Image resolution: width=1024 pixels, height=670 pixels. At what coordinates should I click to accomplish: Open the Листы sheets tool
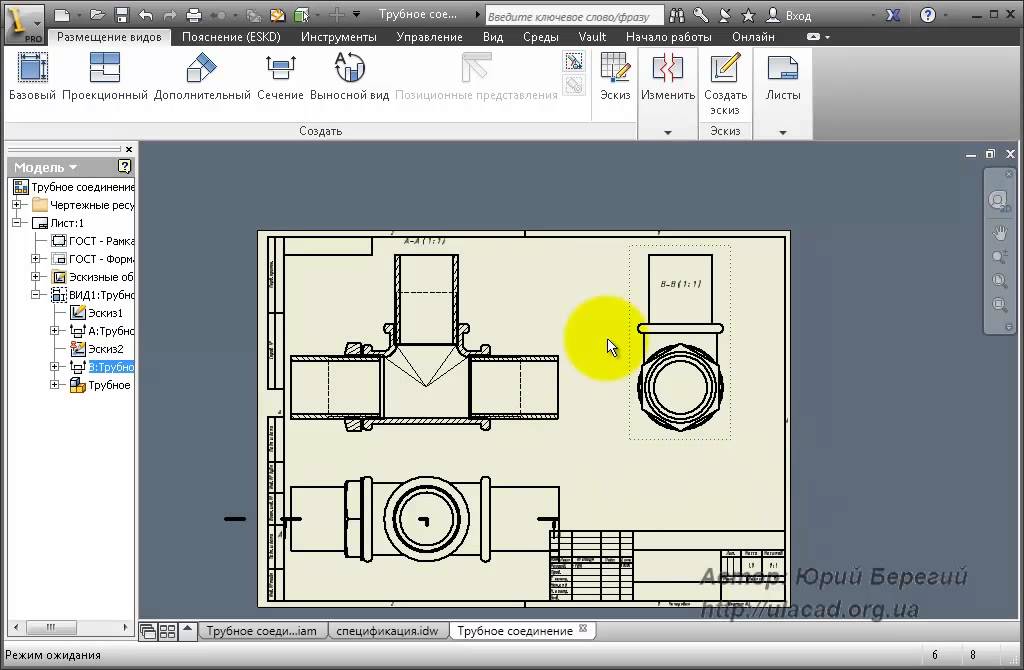pyautogui.click(x=782, y=76)
